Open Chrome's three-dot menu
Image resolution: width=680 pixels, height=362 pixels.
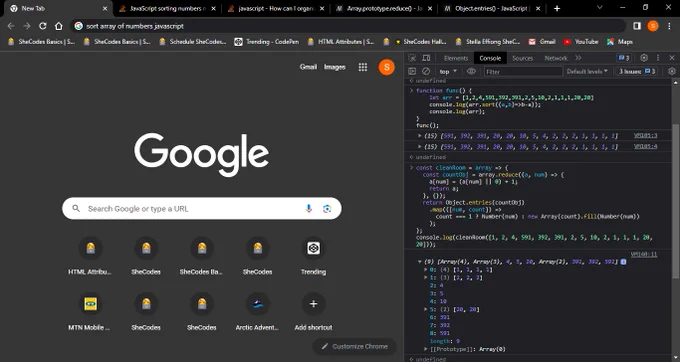pos(668,26)
